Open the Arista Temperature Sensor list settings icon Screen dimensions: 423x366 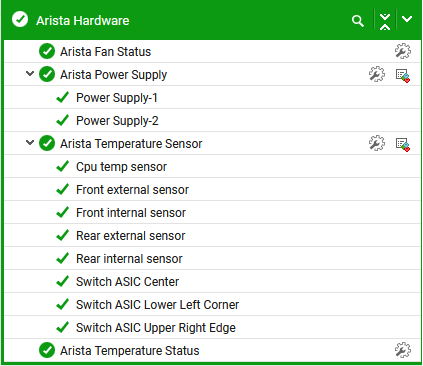403,145
